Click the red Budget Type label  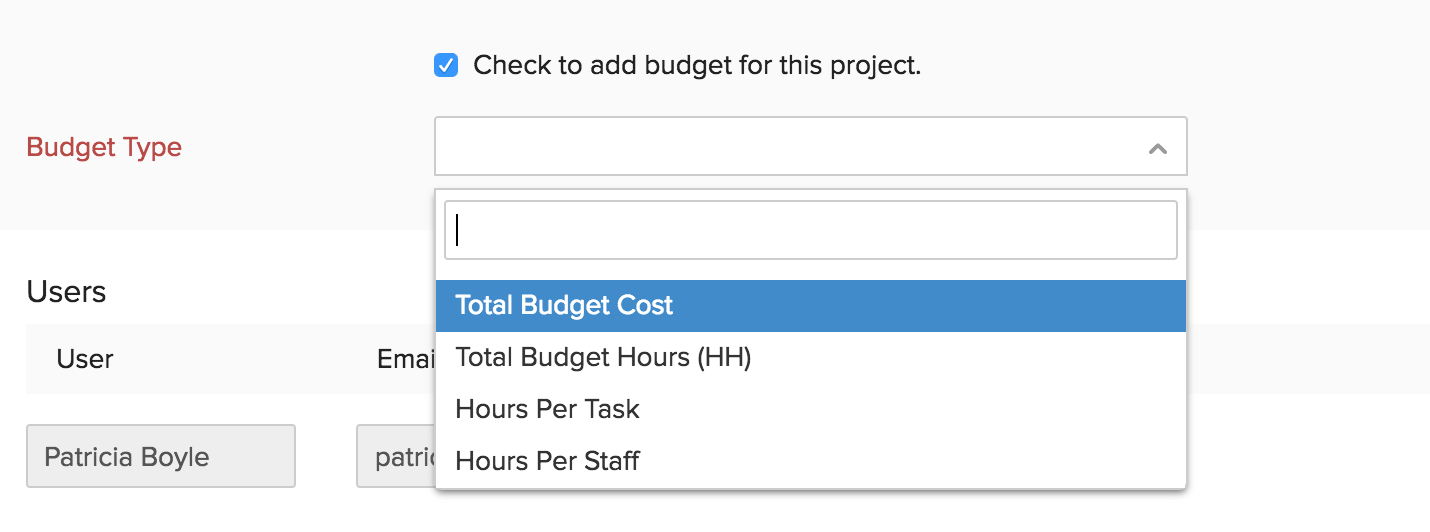(x=104, y=148)
